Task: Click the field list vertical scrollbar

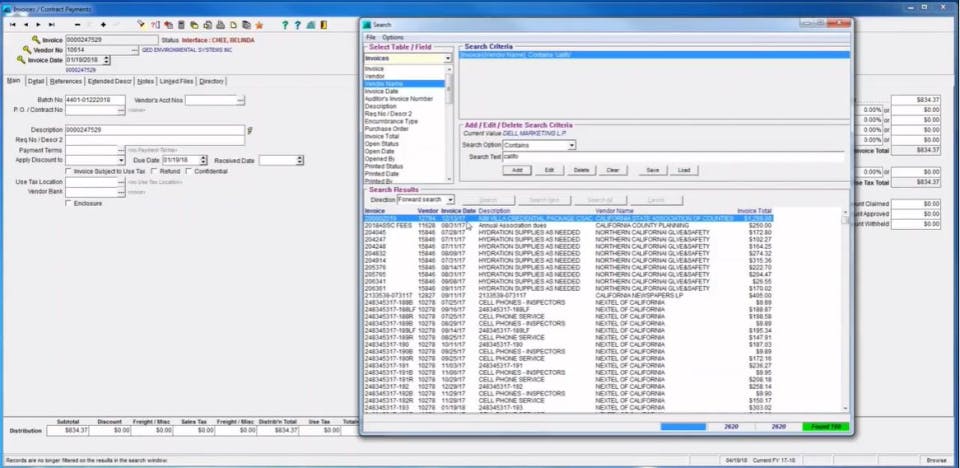Action: tap(450, 124)
